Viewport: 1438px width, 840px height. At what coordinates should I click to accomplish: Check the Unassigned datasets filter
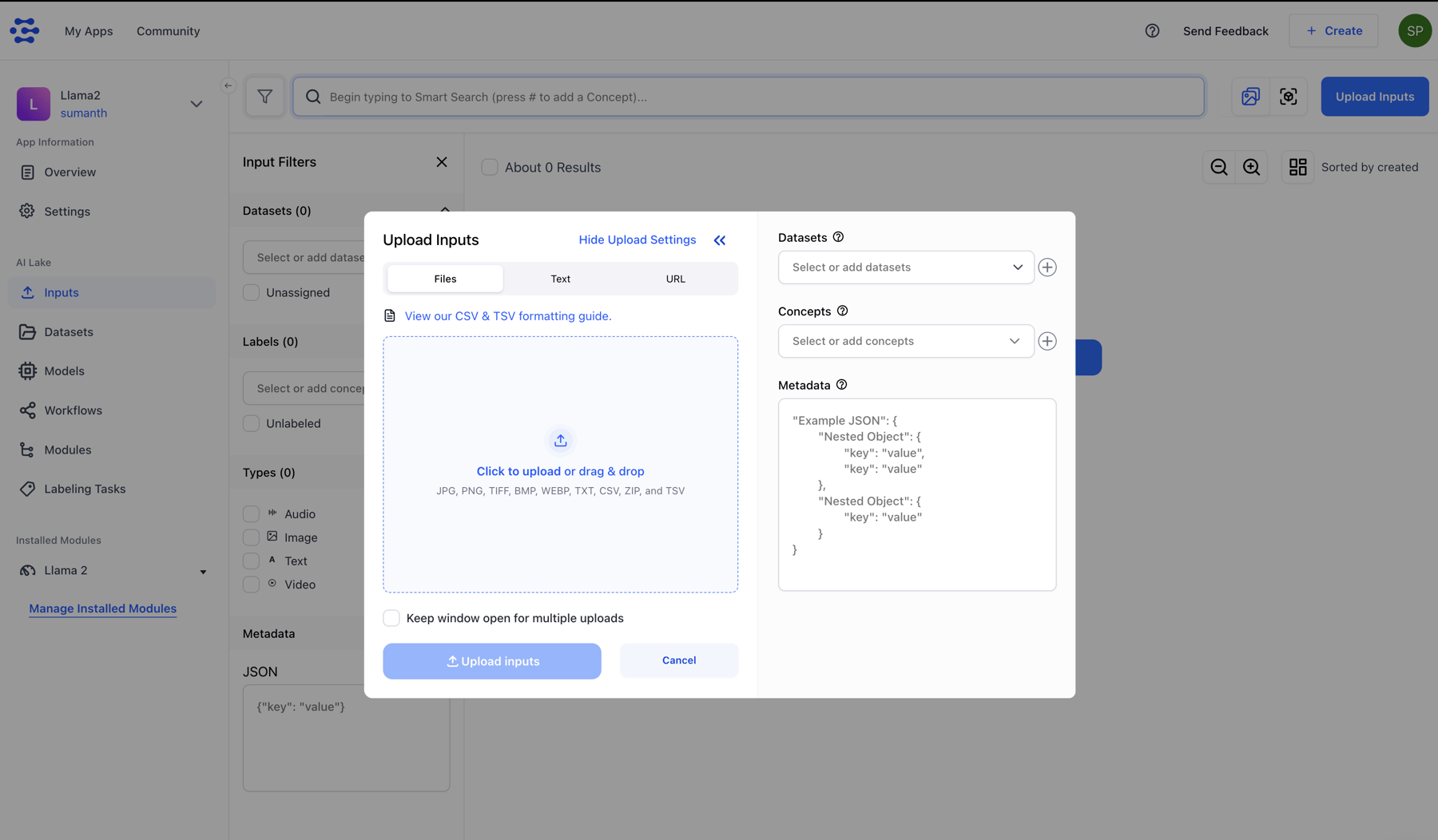pos(251,292)
